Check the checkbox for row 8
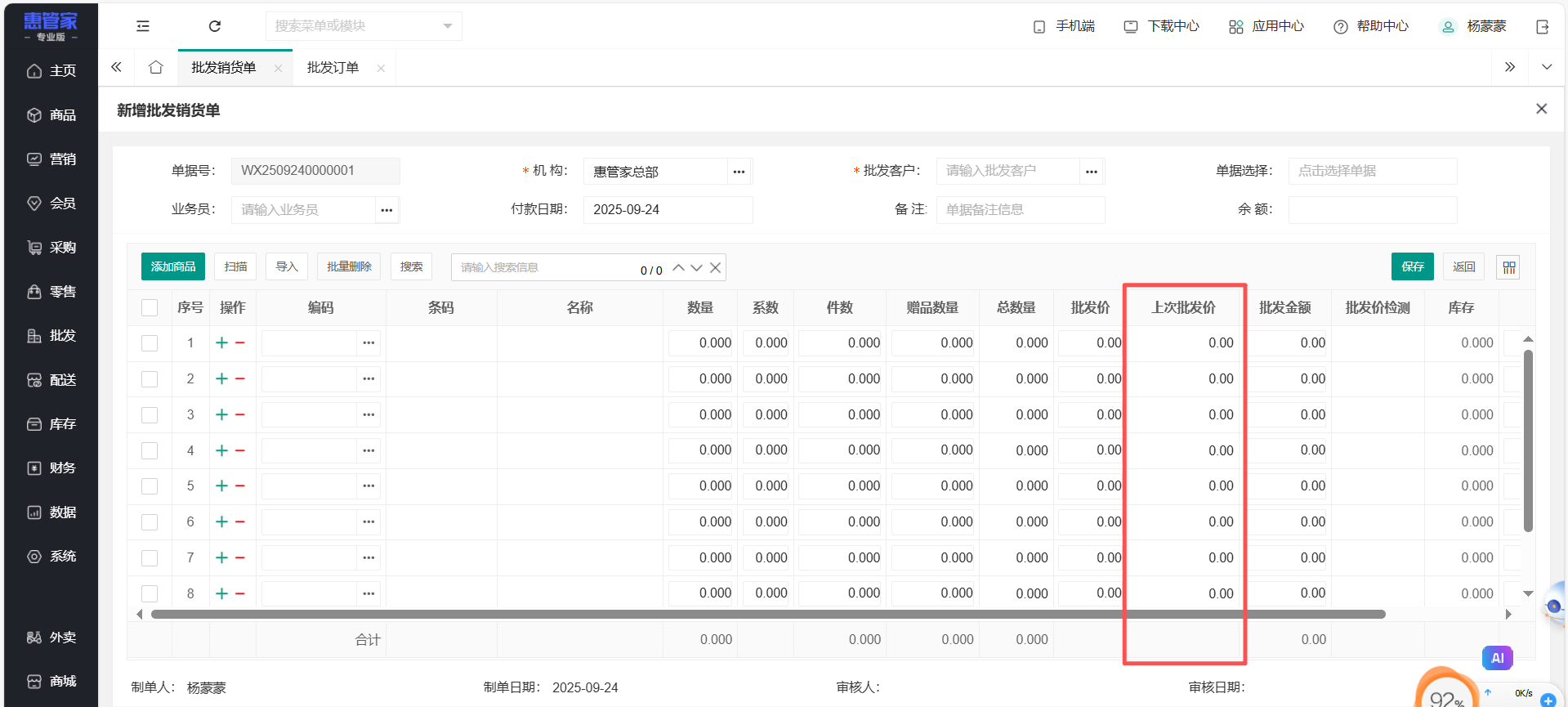 (x=150, y=593)
